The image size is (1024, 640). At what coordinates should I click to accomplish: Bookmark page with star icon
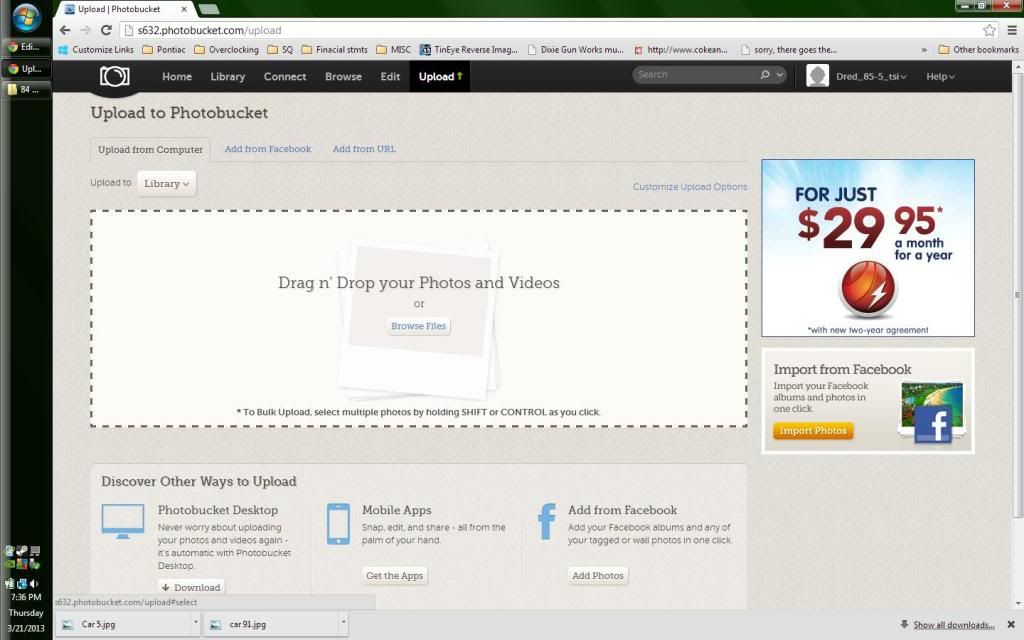[989, 30]
